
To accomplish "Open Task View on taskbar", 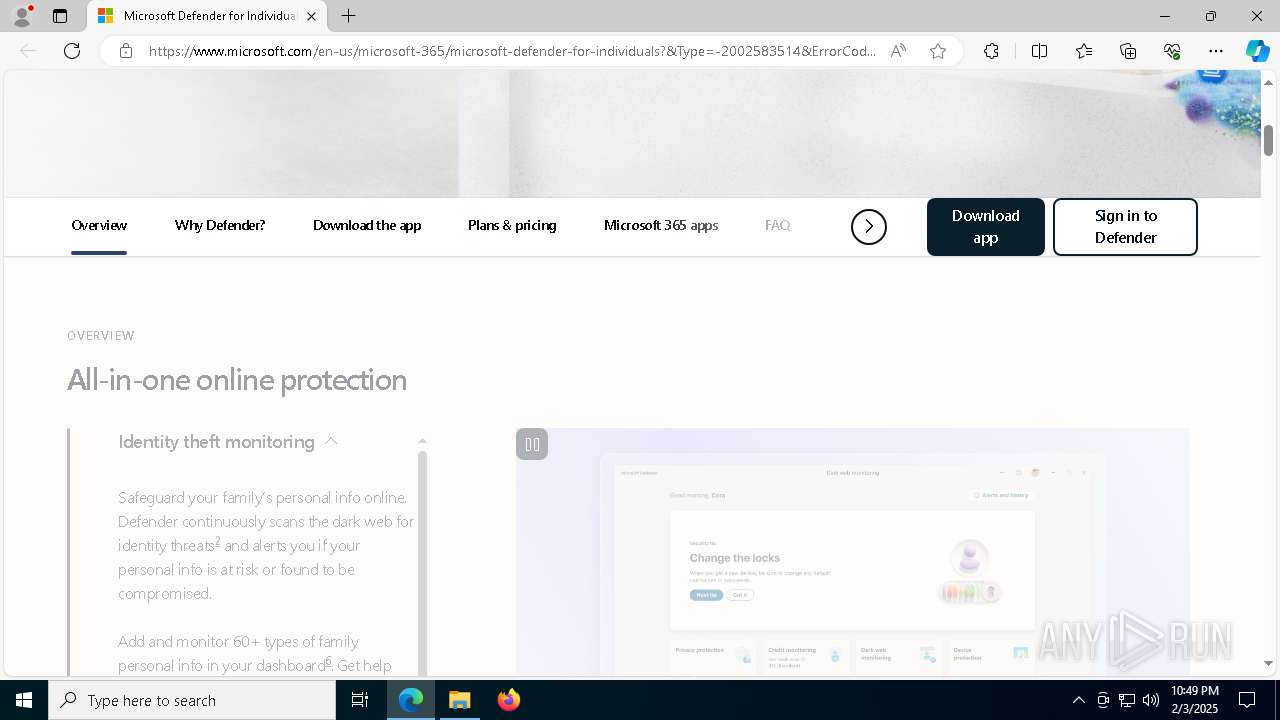I will [x=360, y=700].
